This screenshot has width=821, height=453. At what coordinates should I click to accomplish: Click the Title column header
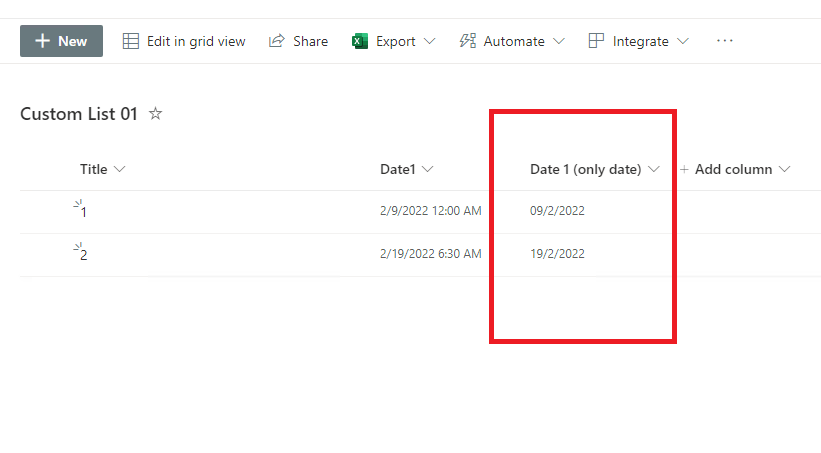tap(93, 169)
